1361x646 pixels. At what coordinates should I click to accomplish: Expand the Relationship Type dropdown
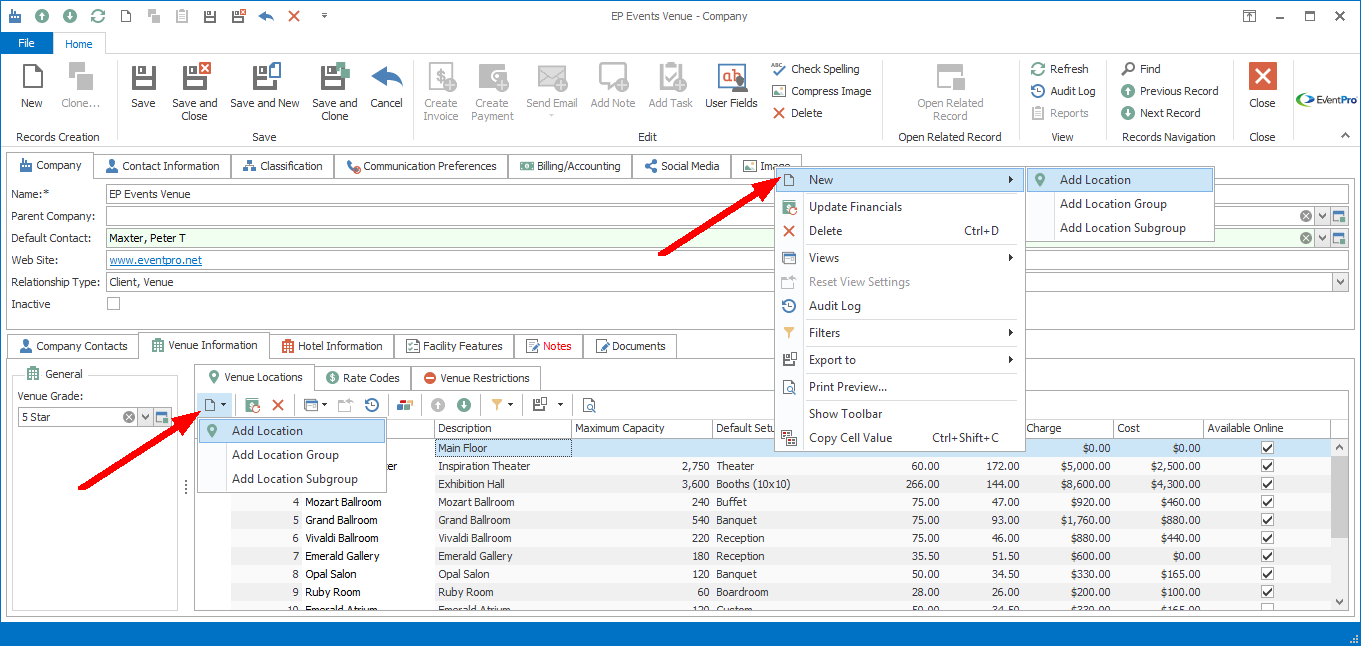(1339, 282)
